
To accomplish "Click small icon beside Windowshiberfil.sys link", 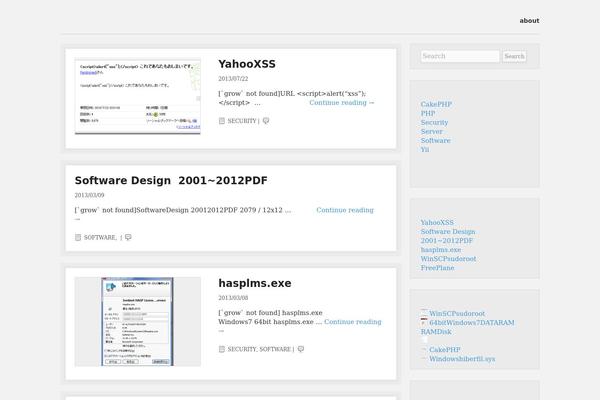I will tap(424, 359).
